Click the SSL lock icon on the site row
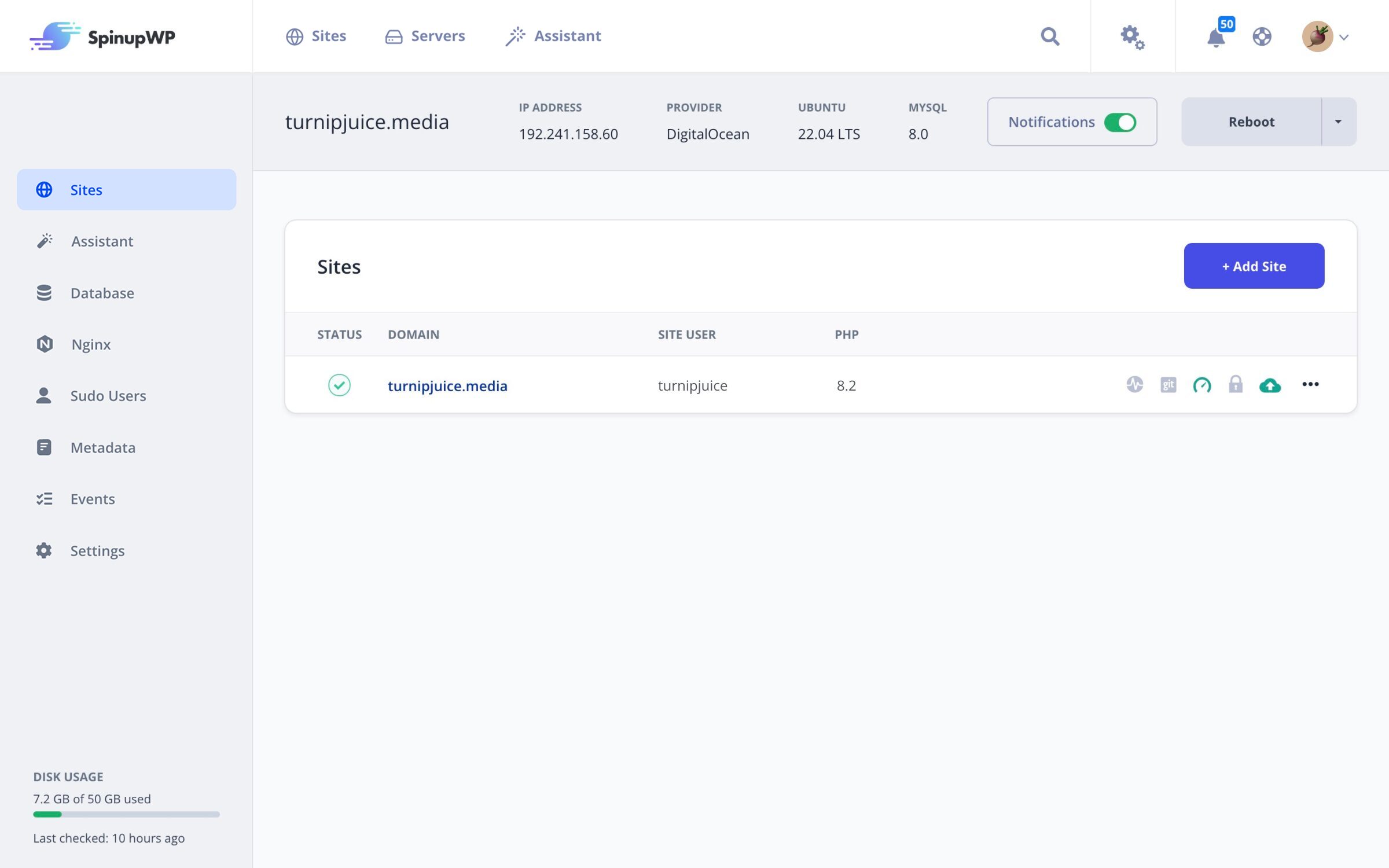The height and width of the screenshot is (868, 1389). coord(1235,384)
